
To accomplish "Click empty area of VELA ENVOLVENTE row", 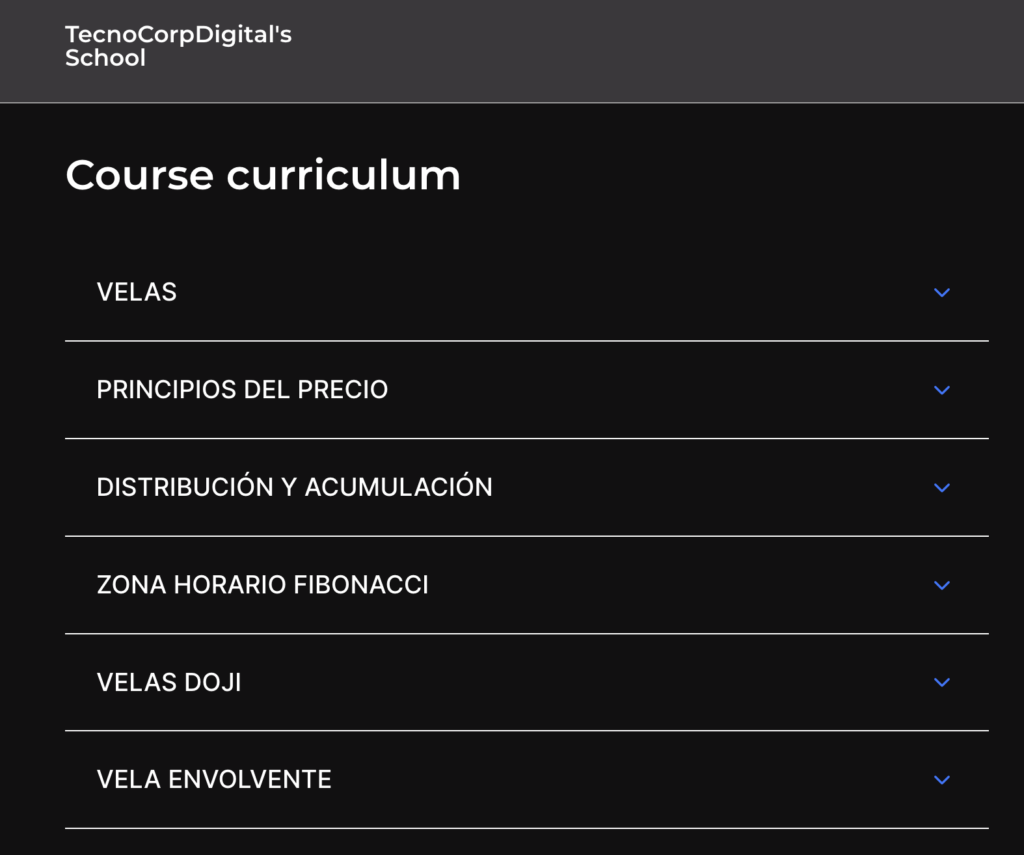I will pos(620,779).
